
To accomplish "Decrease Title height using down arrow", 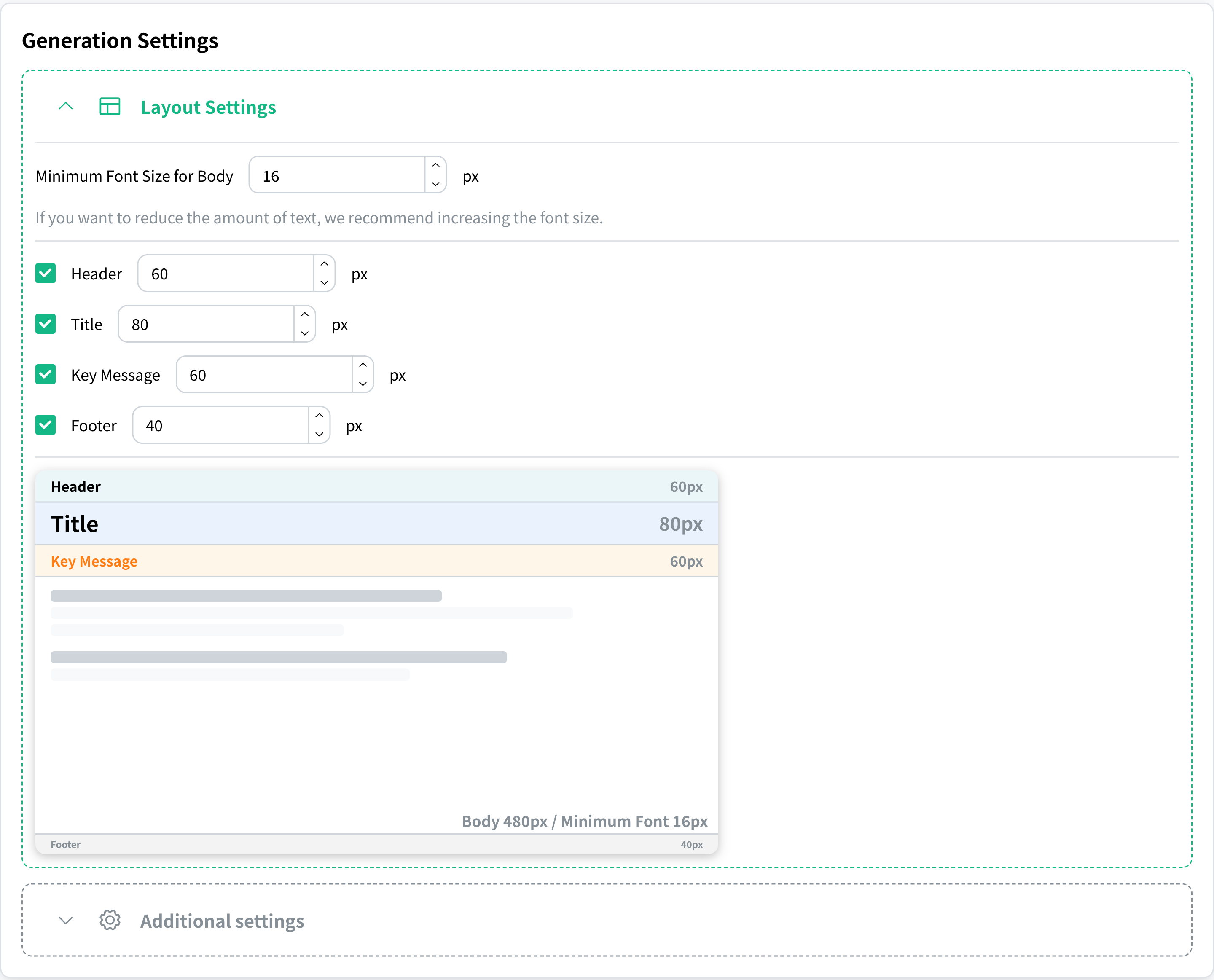I will coord(305,333).
